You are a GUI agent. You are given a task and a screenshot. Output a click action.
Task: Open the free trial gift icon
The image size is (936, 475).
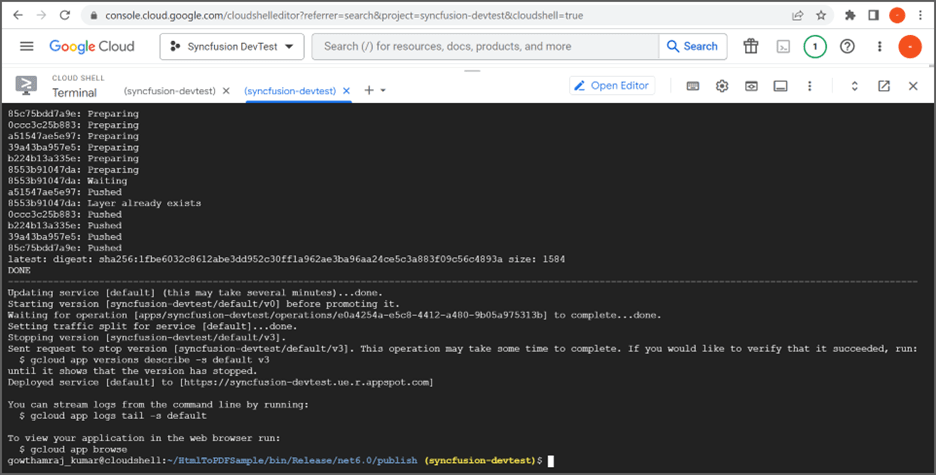[x=750, y=46]
